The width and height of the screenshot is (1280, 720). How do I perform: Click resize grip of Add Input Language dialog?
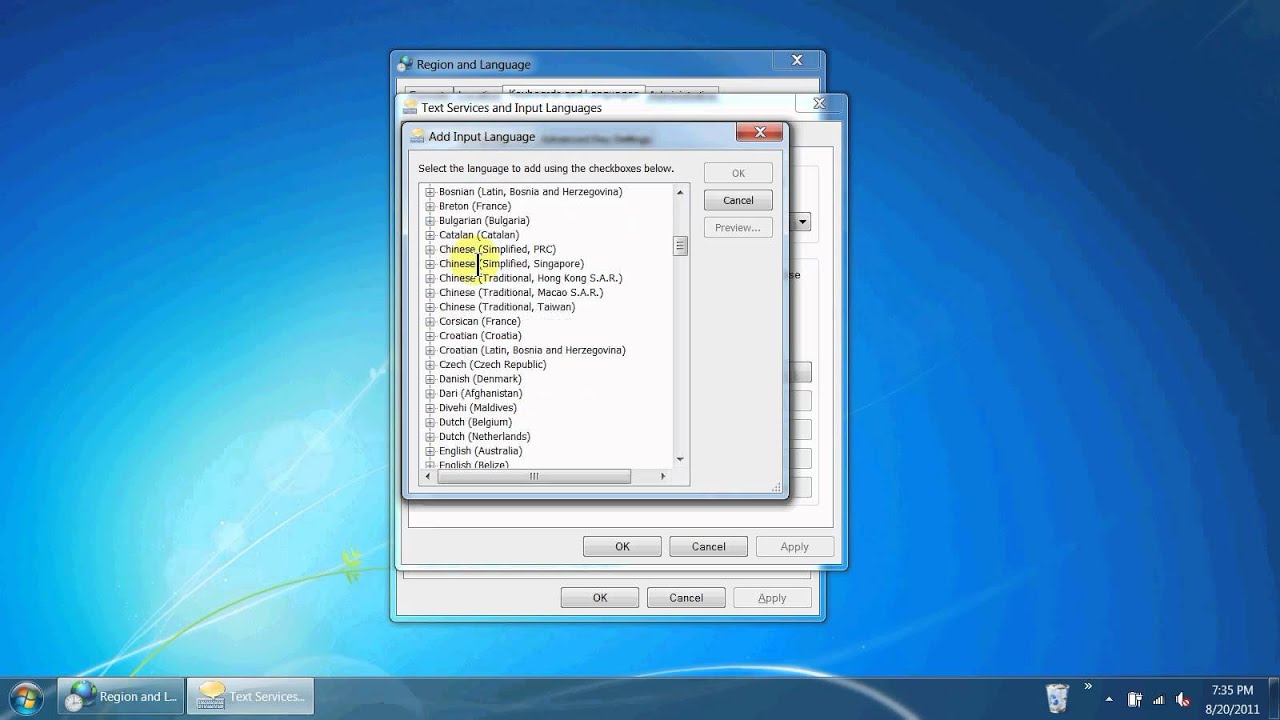(x=777, y=487)
